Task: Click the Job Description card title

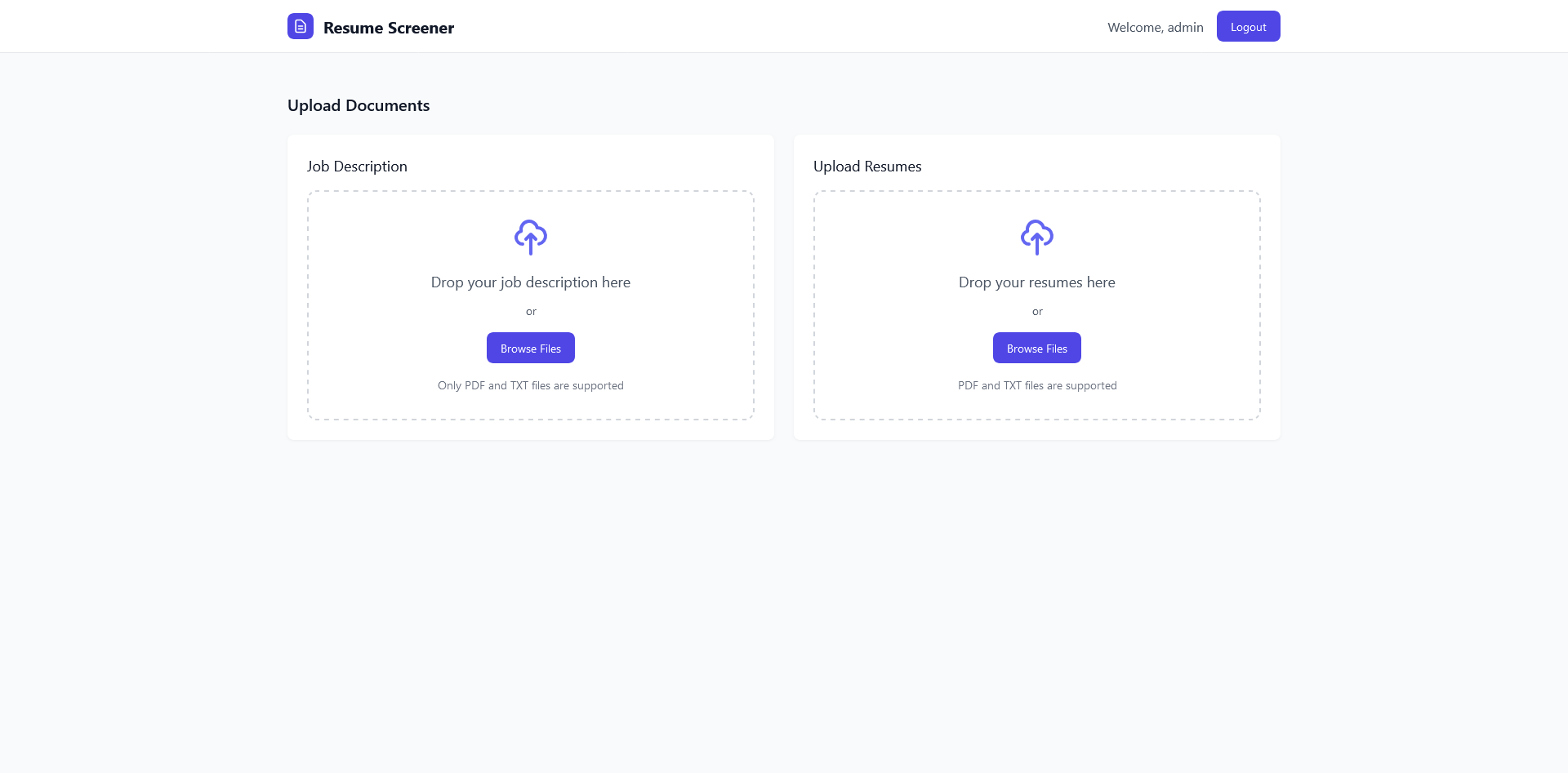Action: click(357, 166)
